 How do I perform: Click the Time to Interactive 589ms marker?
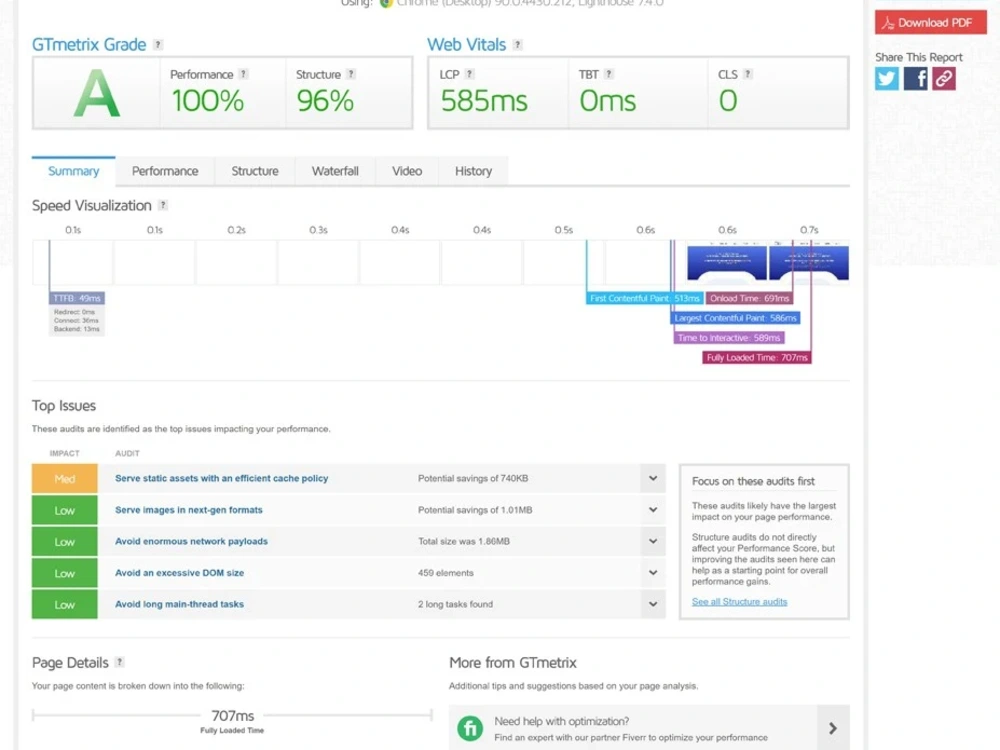pyautogui.click(x=729, y=337)
